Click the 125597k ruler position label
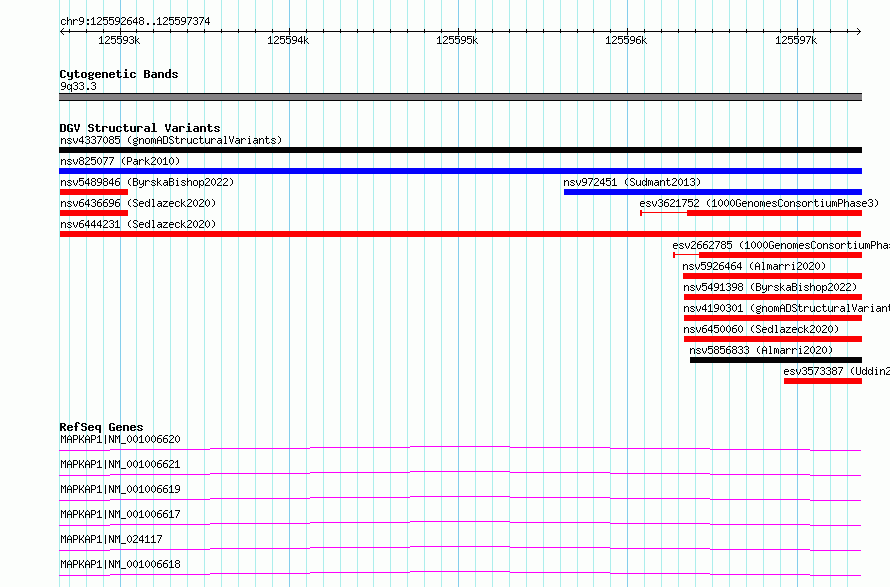 [x=796, y=40]
